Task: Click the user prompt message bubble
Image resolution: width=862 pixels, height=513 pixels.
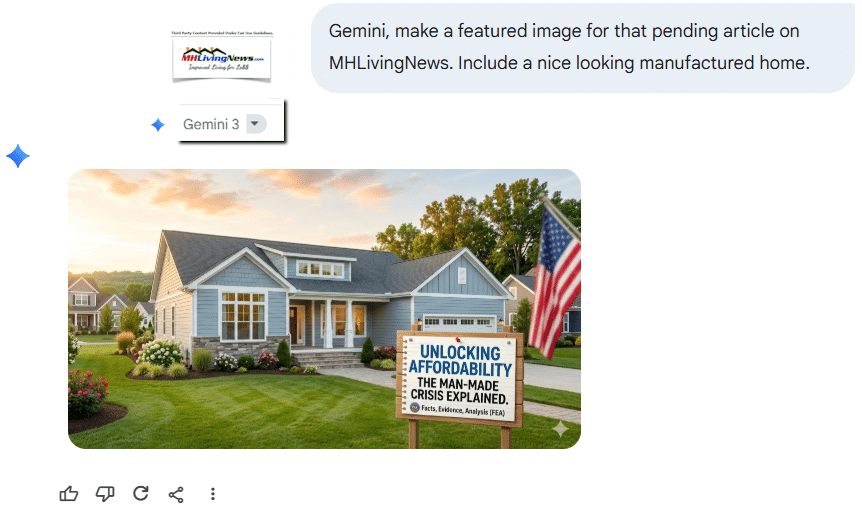Action: pyautogui.click(x=582, y=47)
